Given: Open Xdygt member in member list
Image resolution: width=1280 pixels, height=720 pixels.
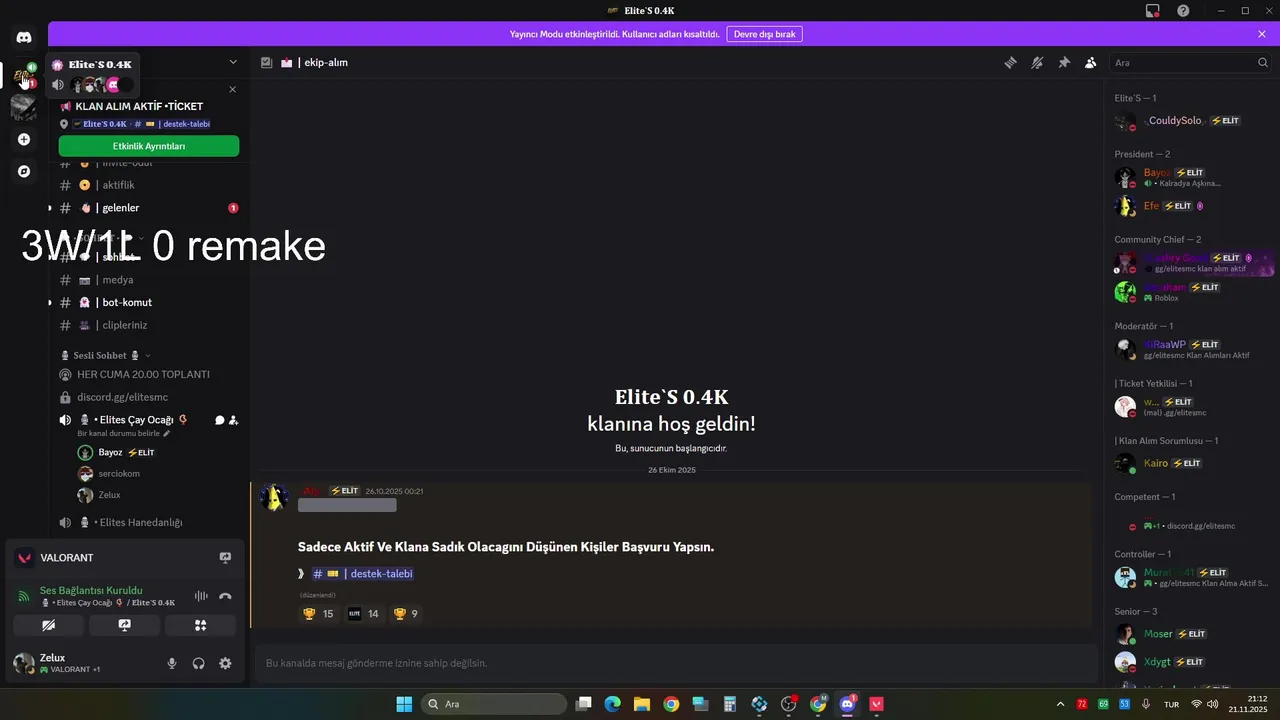Looking at the screenshot, I should click(x=1192, y=662).
